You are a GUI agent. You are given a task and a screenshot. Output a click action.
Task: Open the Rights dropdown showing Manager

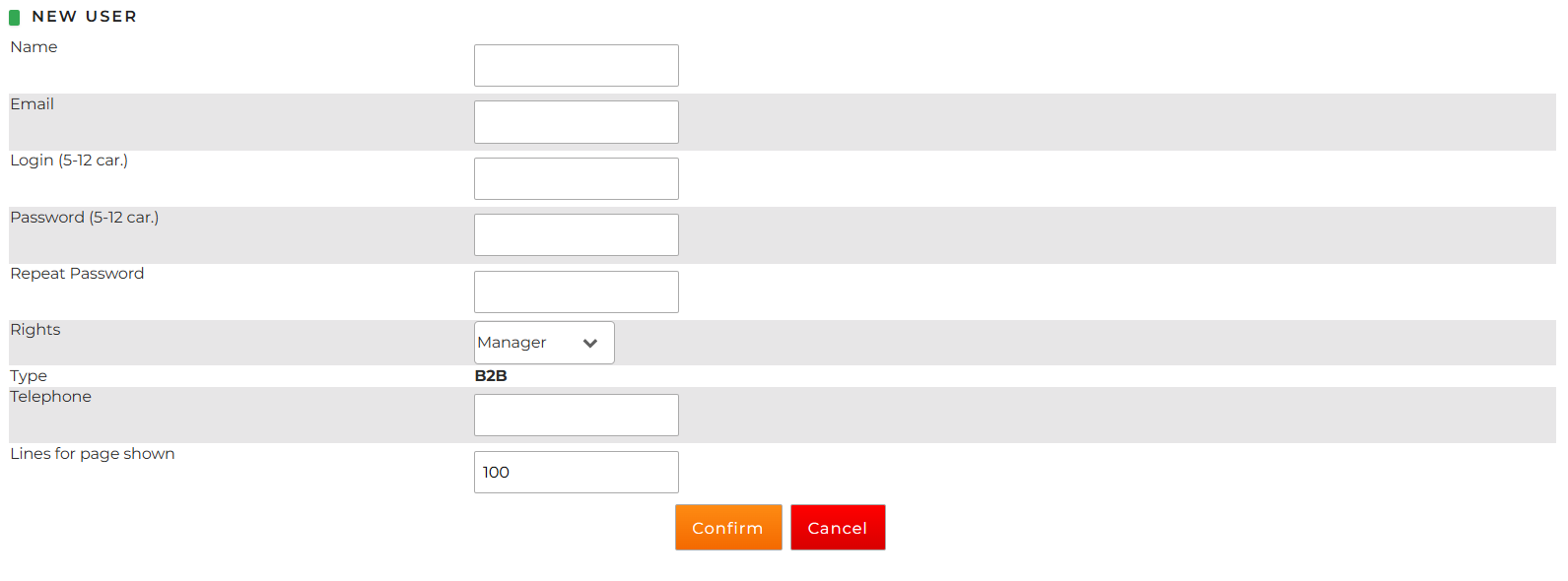(544, 343)
